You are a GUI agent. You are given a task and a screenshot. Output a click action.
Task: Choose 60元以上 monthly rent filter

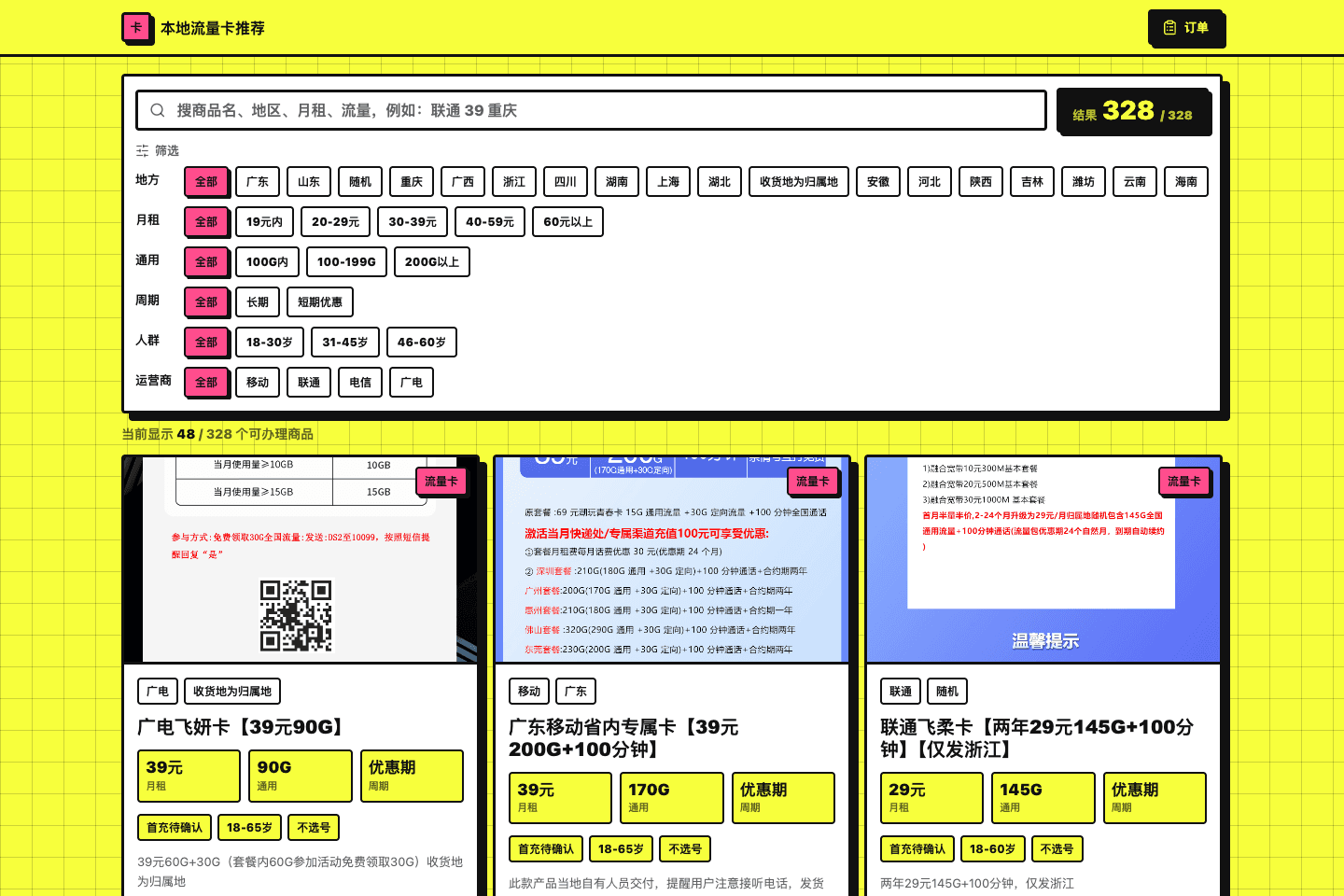click(568, 222)
